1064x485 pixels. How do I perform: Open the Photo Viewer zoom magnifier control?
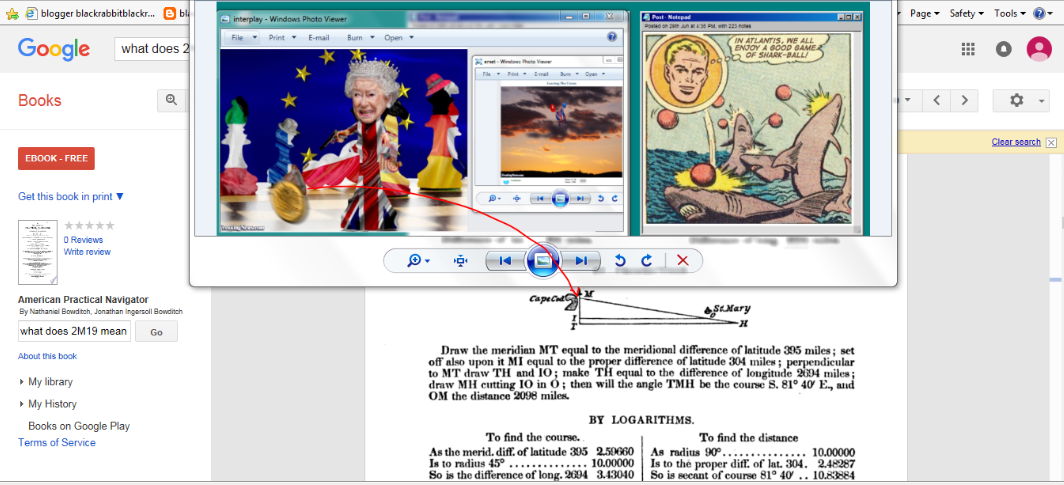tap(418, 260)
